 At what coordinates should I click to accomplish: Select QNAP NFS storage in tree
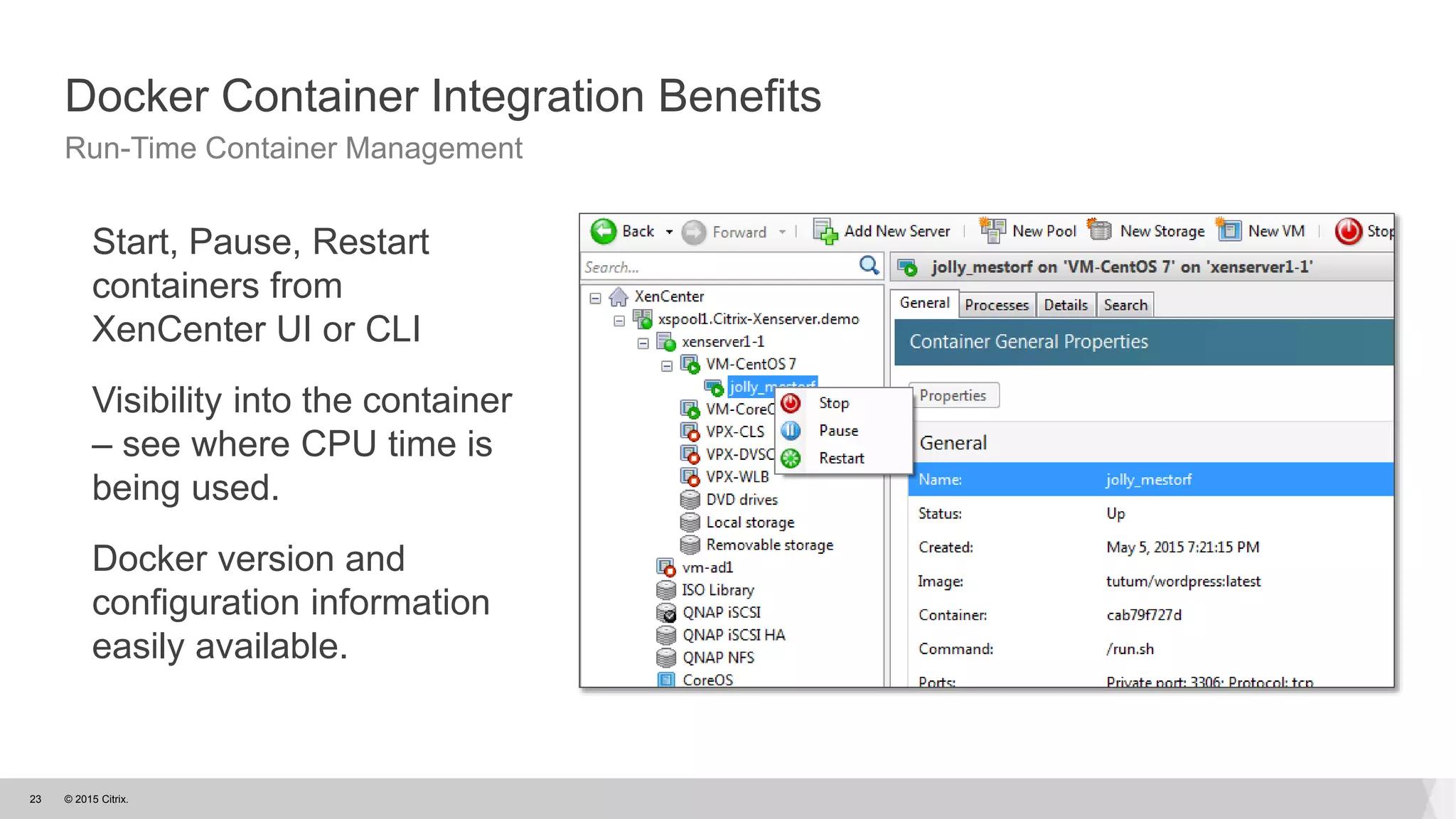718,658
